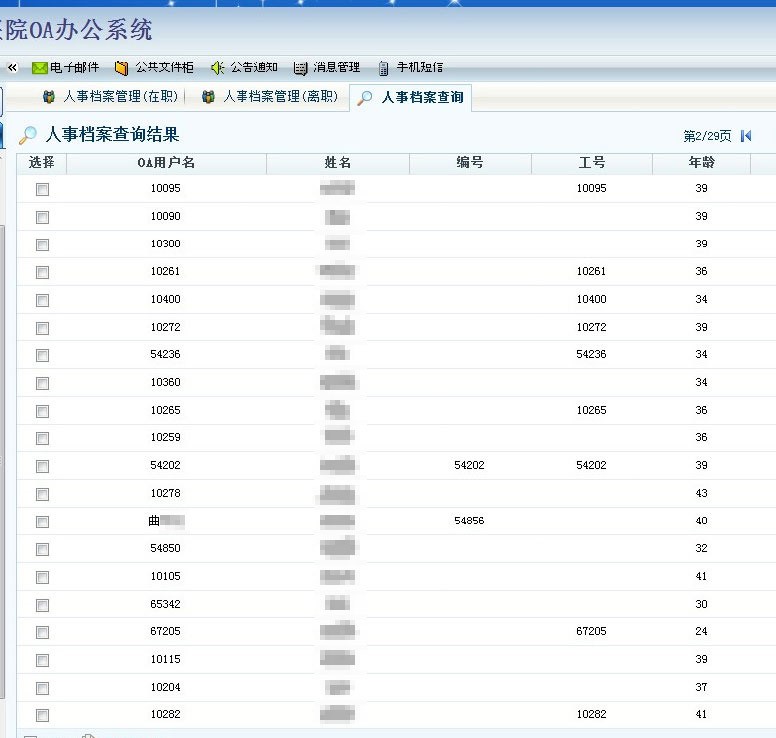Check the row for user 10300
The width and height of the screenshot is (776, 738).
tap(43, 245)
